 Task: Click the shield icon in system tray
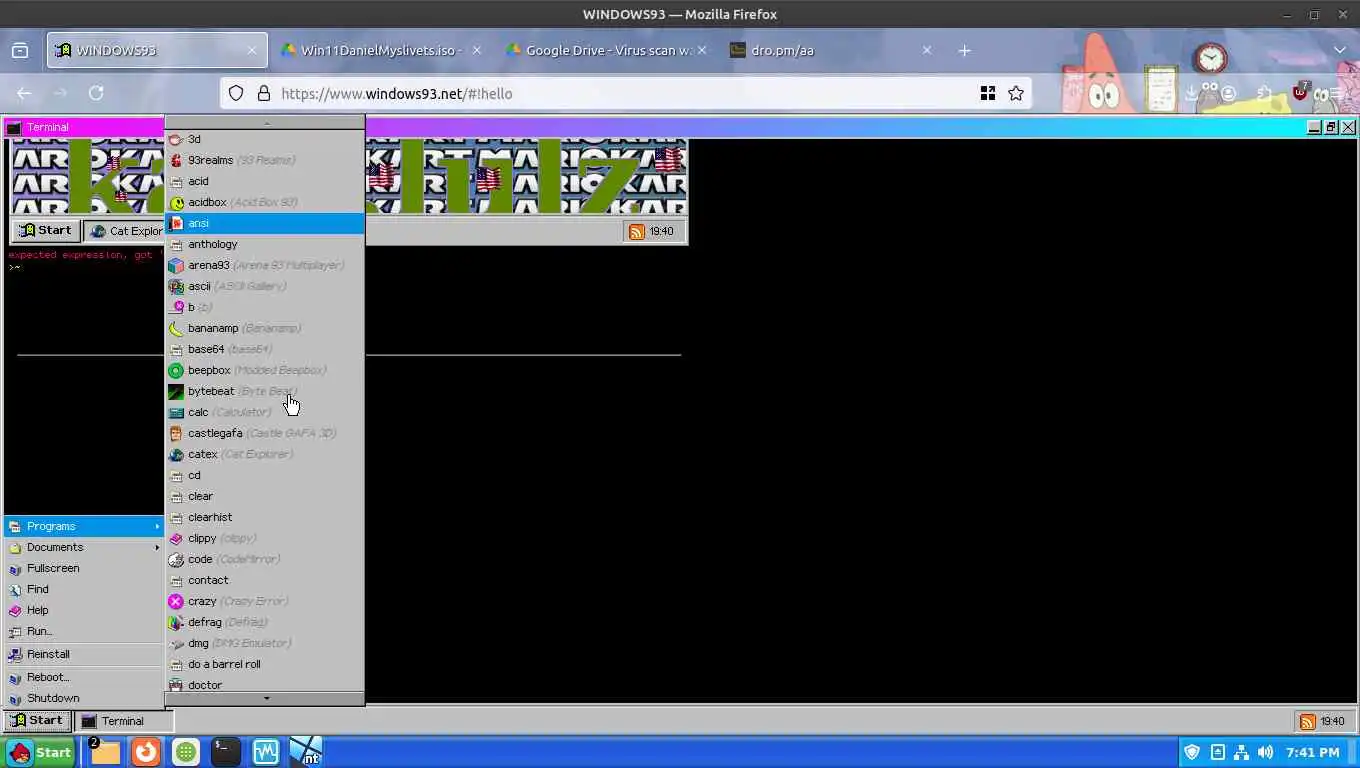point(1192,752)
